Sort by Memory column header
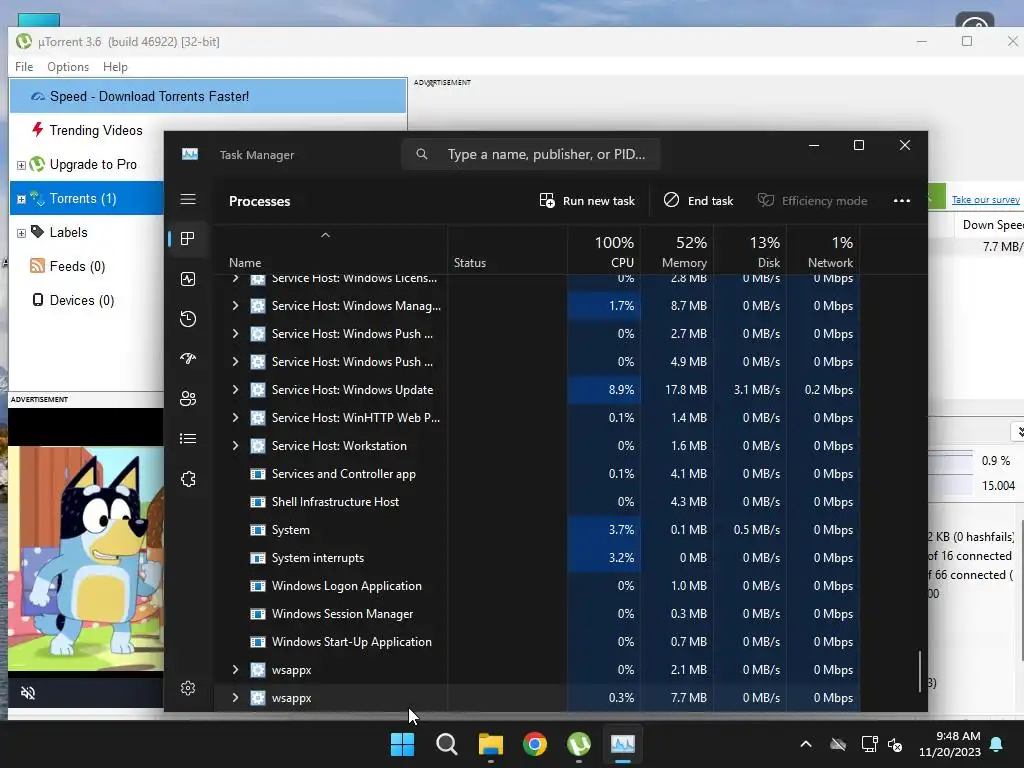This screenshot has width=1024, height=768. [677, 251]
